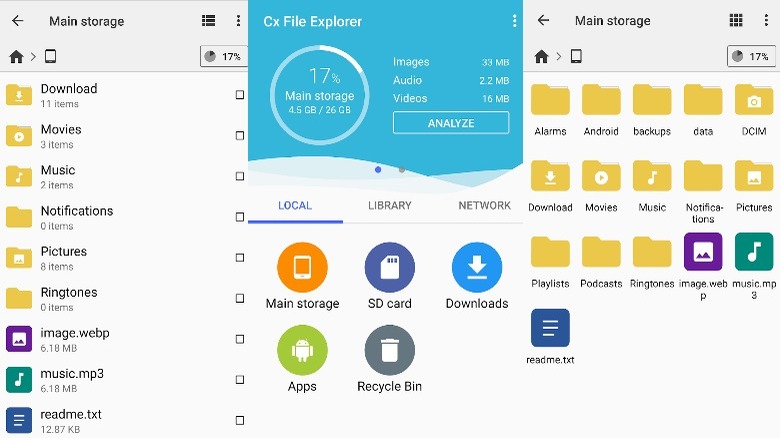Select the first page indicator dot
Screen dimensions: 780x438
coord(378,170)
